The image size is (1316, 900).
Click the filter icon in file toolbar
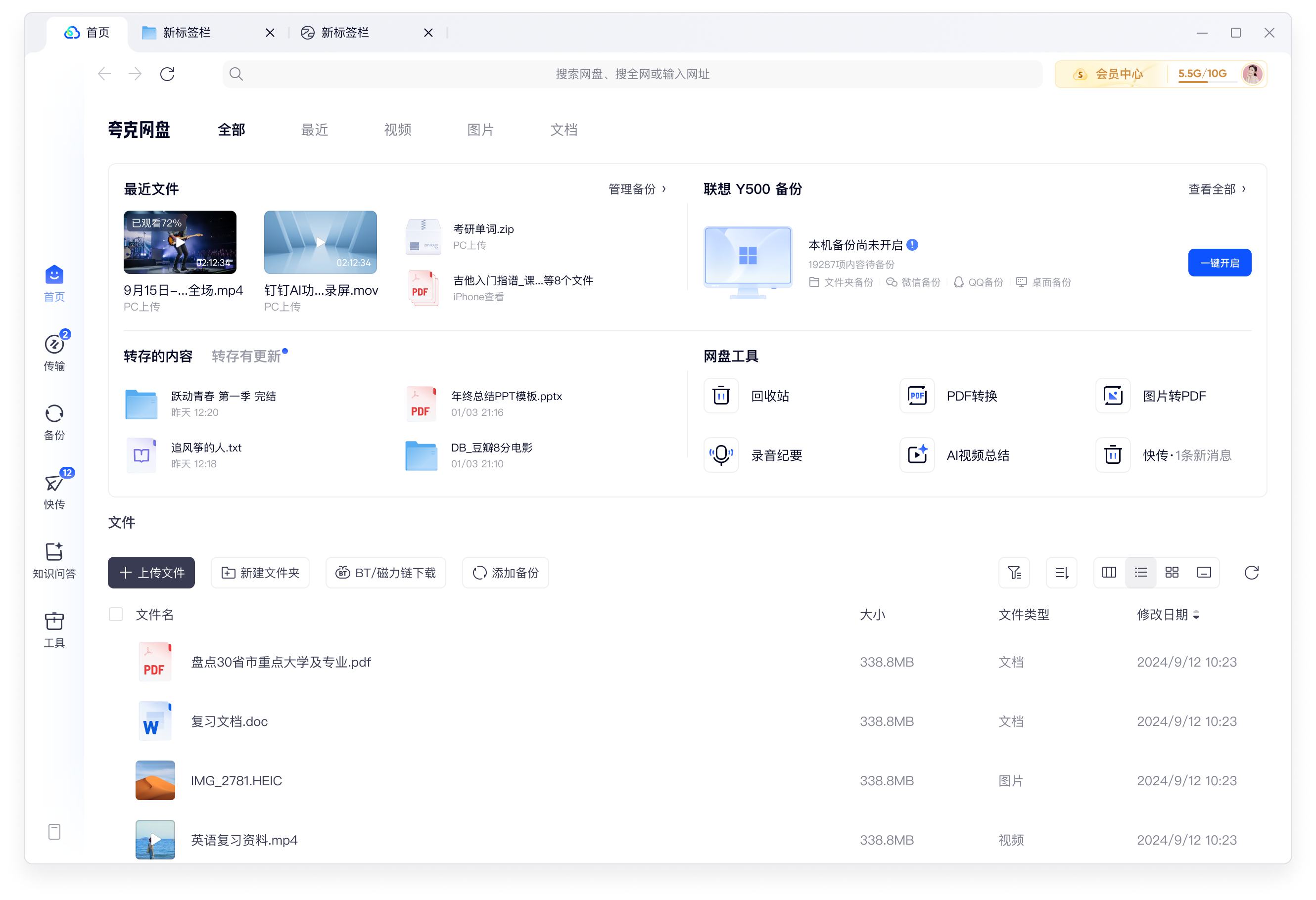(x=1014, y=573)
